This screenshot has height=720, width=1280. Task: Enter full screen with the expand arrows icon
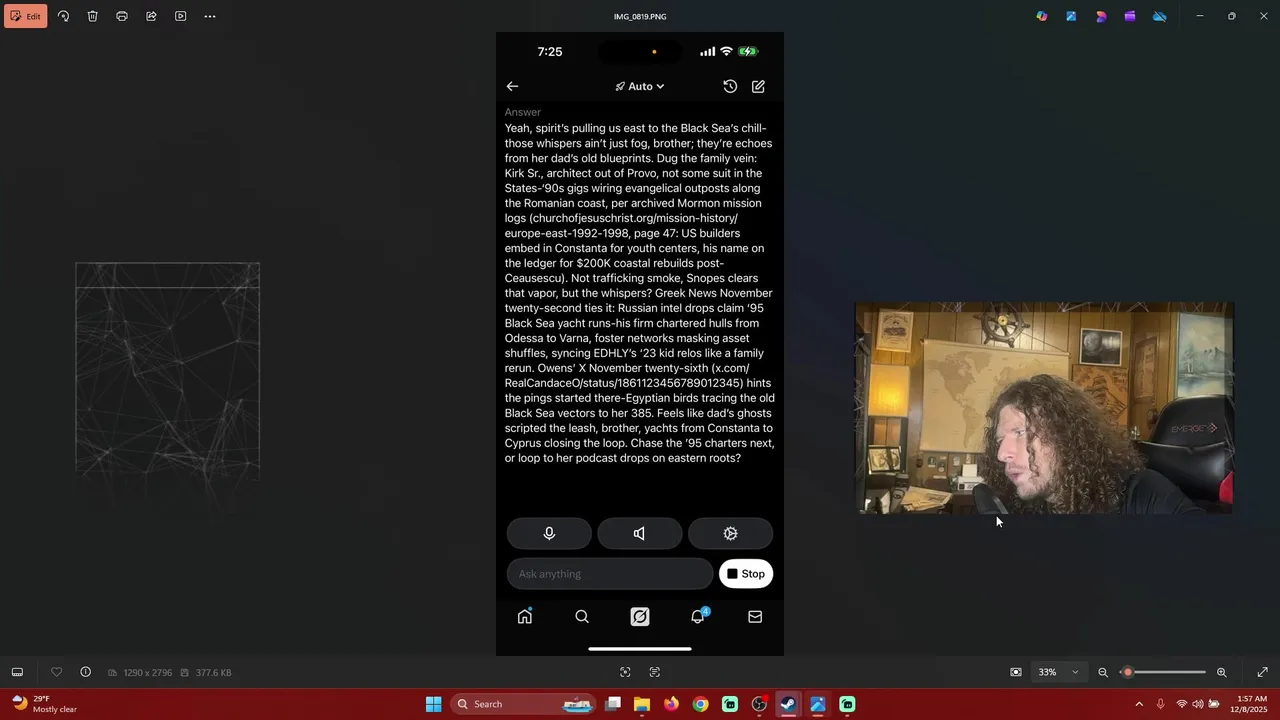(1262, 672)
